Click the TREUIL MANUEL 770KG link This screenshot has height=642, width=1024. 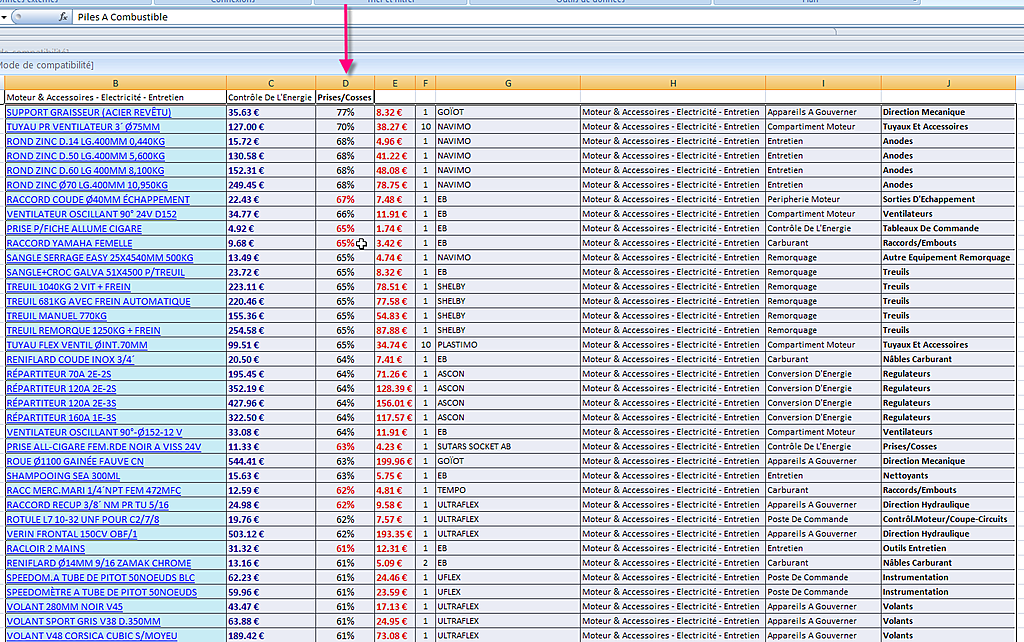(57, 315)
